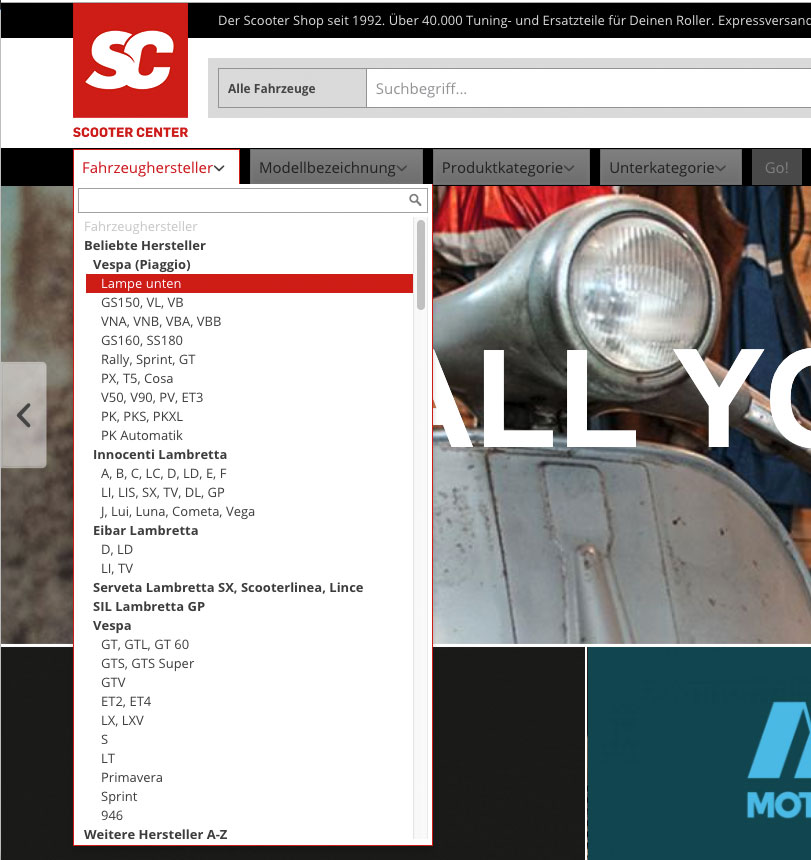Focus the Suchbegriff search field
The height and width of the screenshot is (860, 811).
click(588, 88)
